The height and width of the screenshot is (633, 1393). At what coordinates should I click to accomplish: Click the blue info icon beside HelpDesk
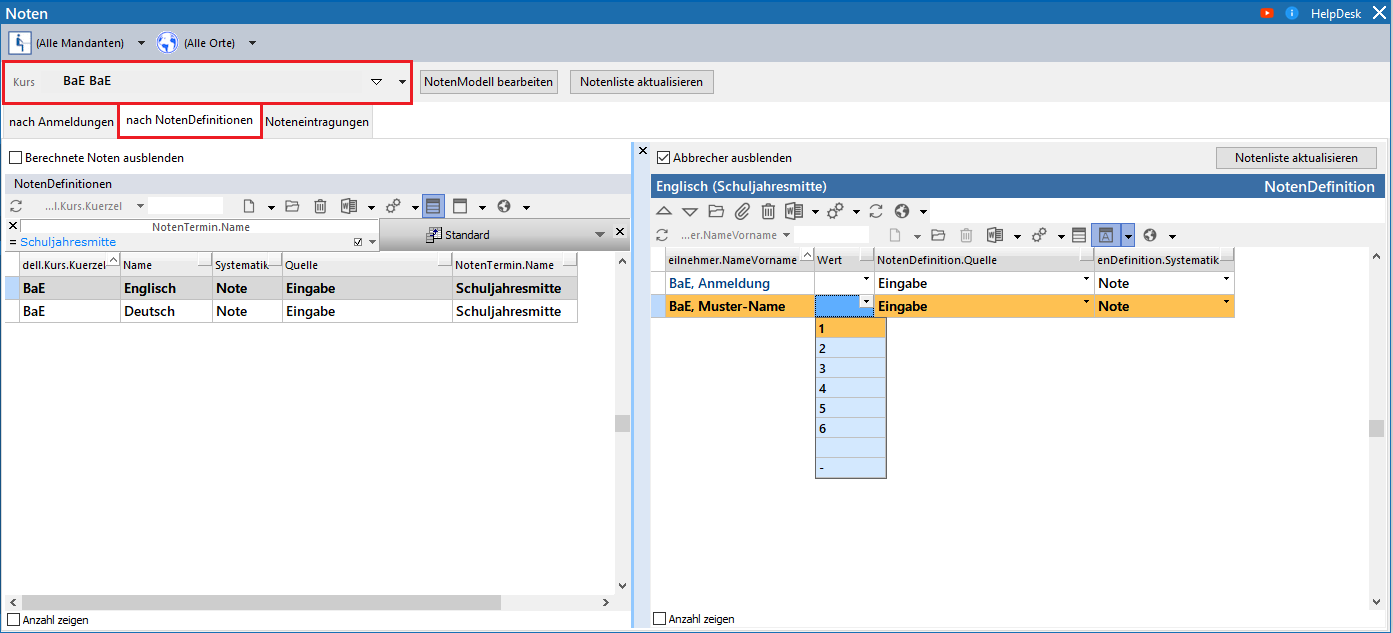pyautogui.click(x=1292, y=13)
